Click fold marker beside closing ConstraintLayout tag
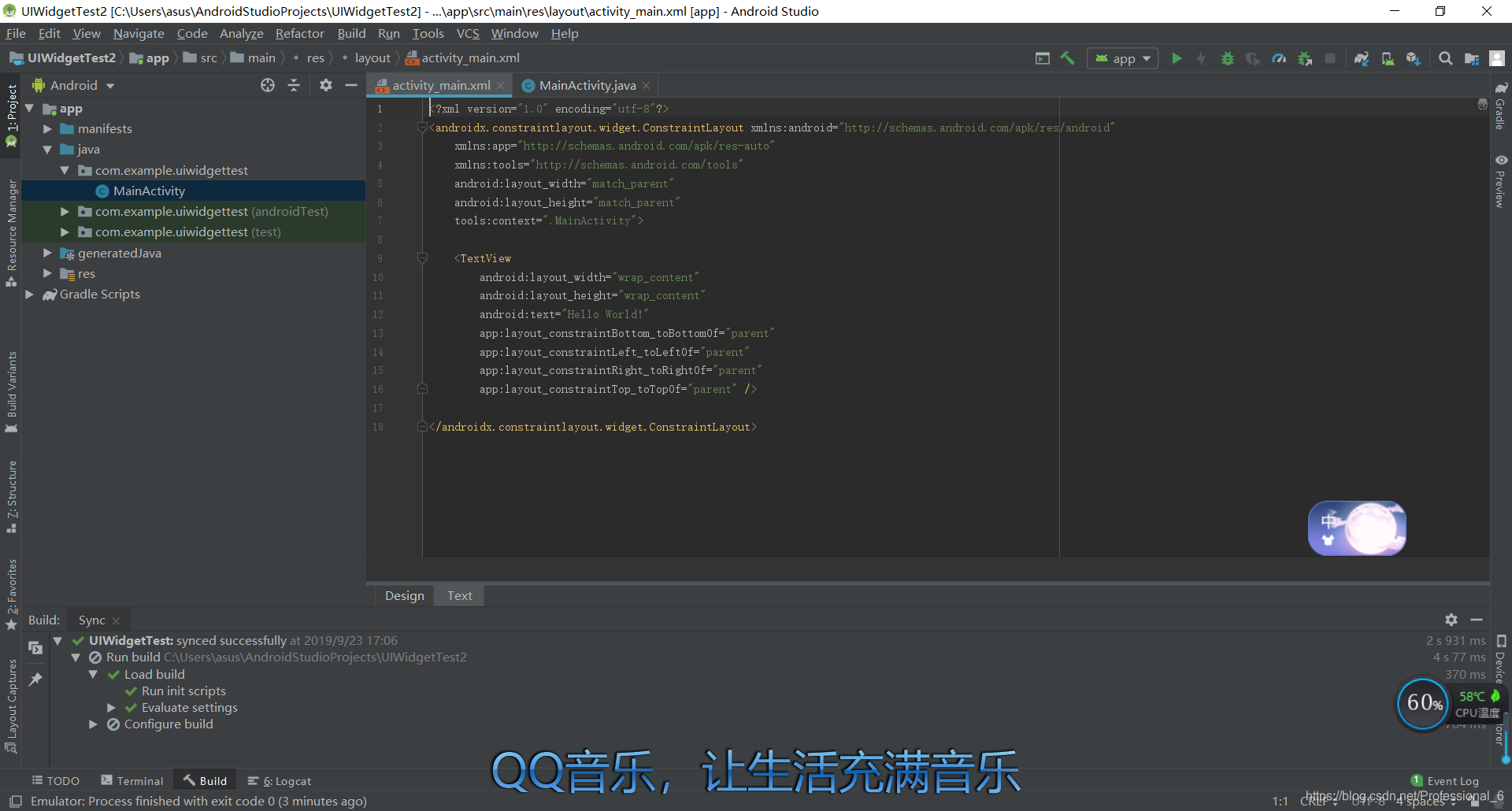Image resolution: width=1512 pixels, height=811 pixels. [x=422, y=427]
